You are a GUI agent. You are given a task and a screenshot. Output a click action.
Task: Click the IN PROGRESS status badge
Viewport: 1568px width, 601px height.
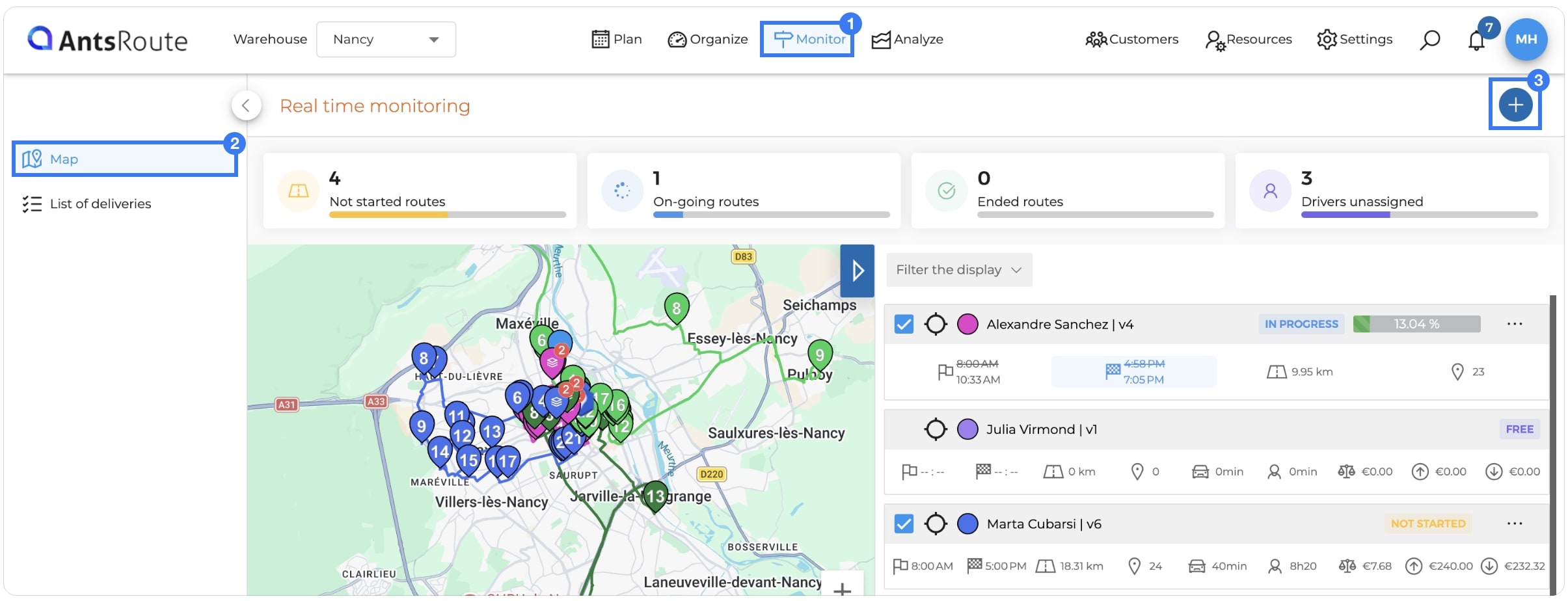tap(1301, 324)
